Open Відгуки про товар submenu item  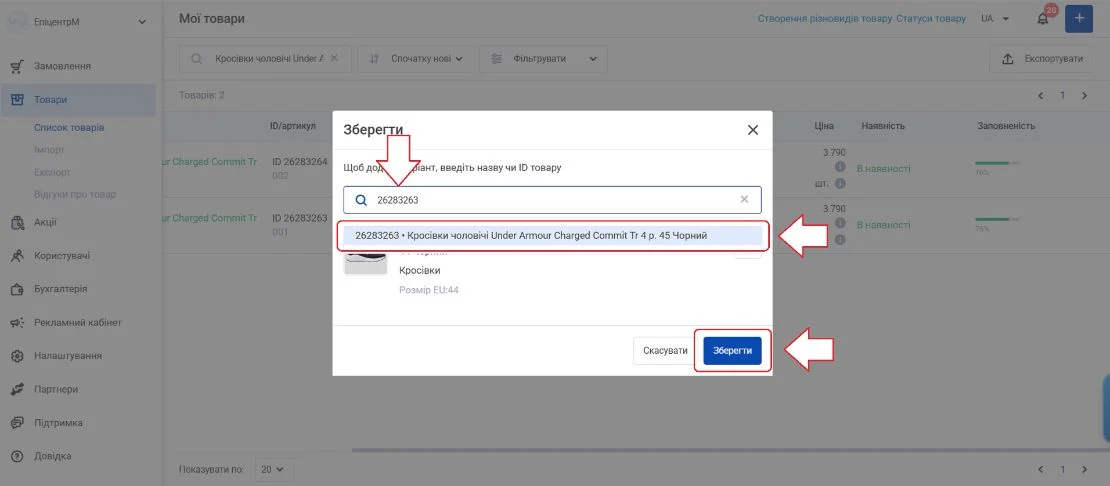(x=75, y=195)
